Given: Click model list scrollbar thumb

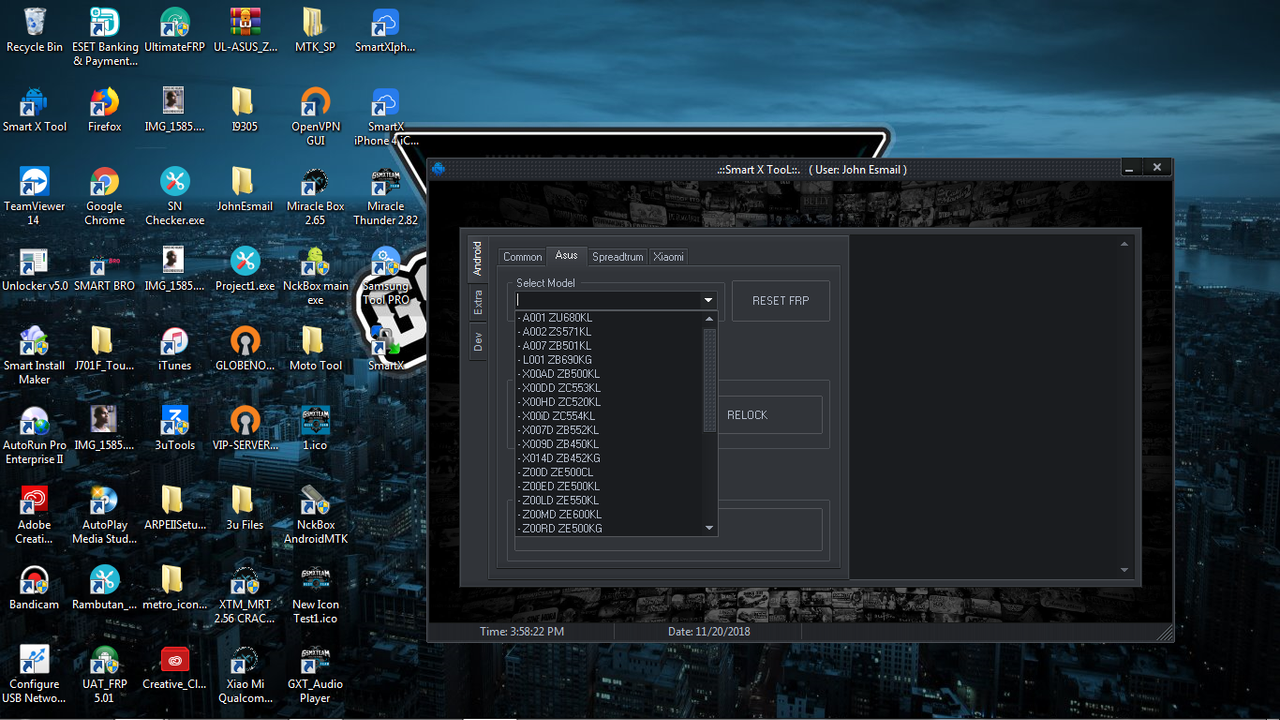Looking at the screenshot, I should (710, 379).
